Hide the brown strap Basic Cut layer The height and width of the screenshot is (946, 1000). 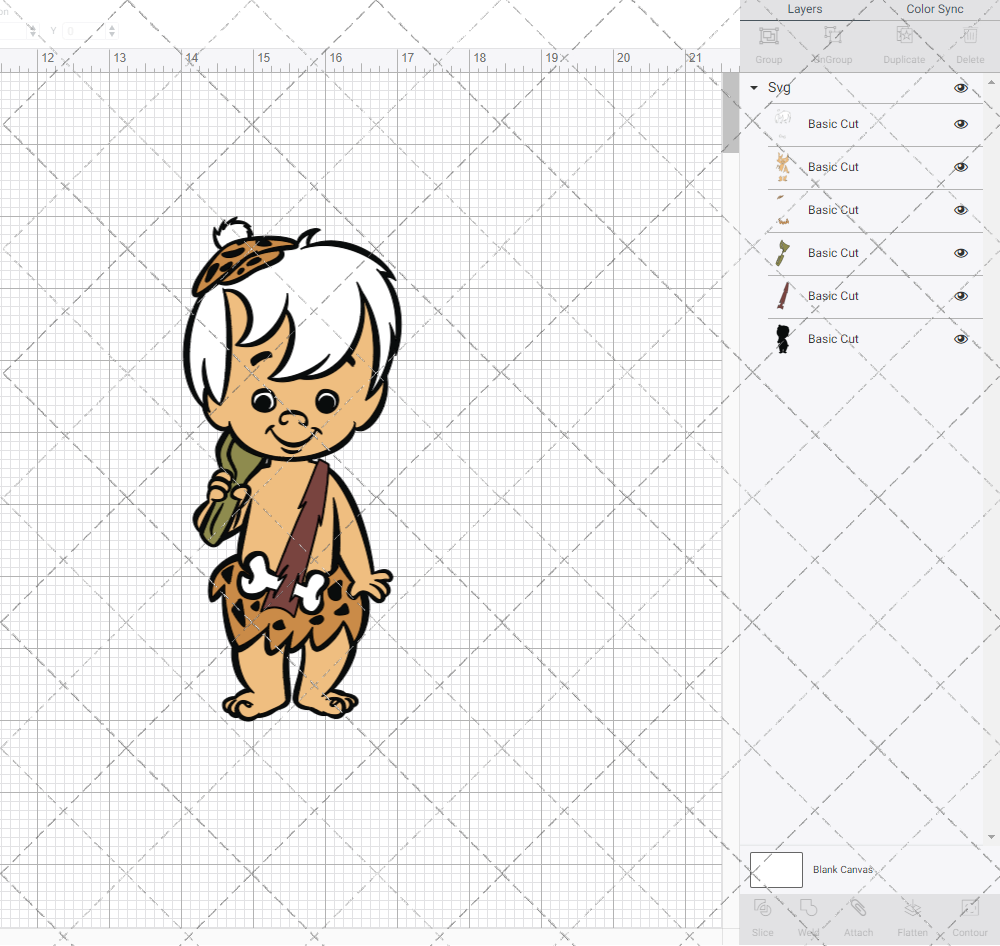tap(960, 296)
